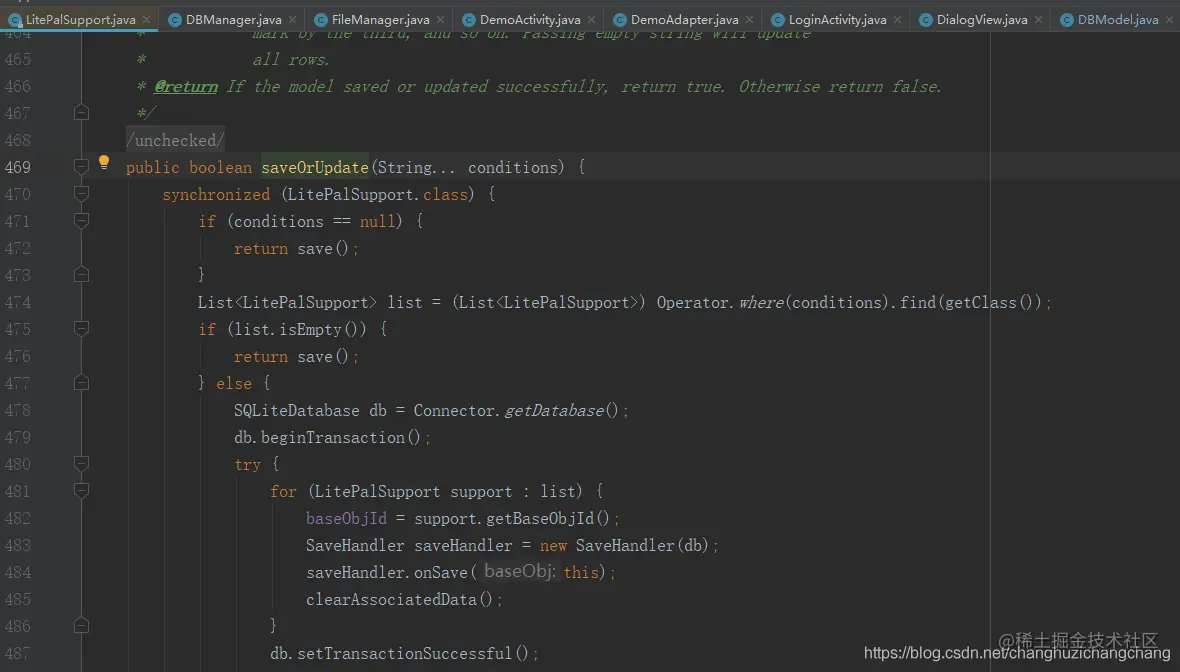Click the class icon on DBModel.java tab

pos(1066,20)
